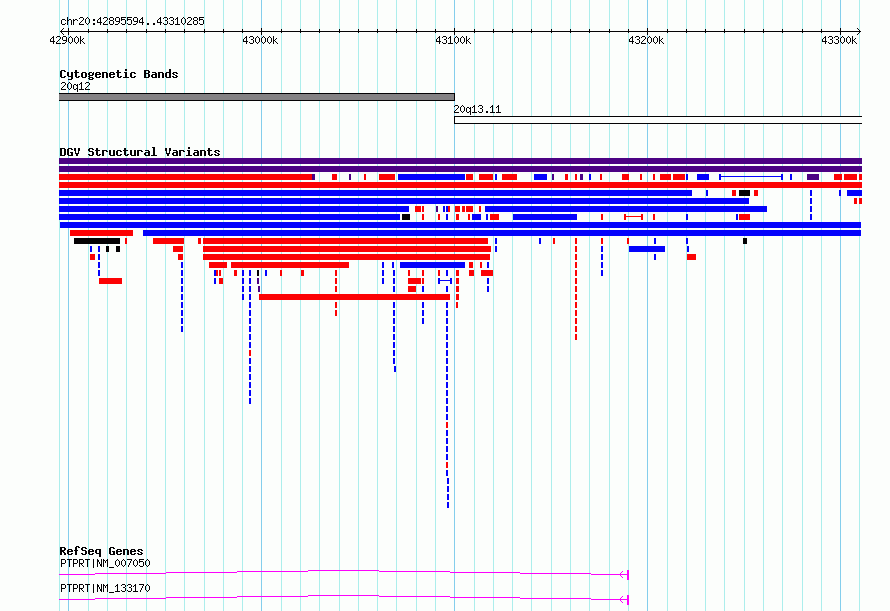Select the black block near 43250k in fifth row
This screenshot has height=611, width=890.
coord(744,193)
